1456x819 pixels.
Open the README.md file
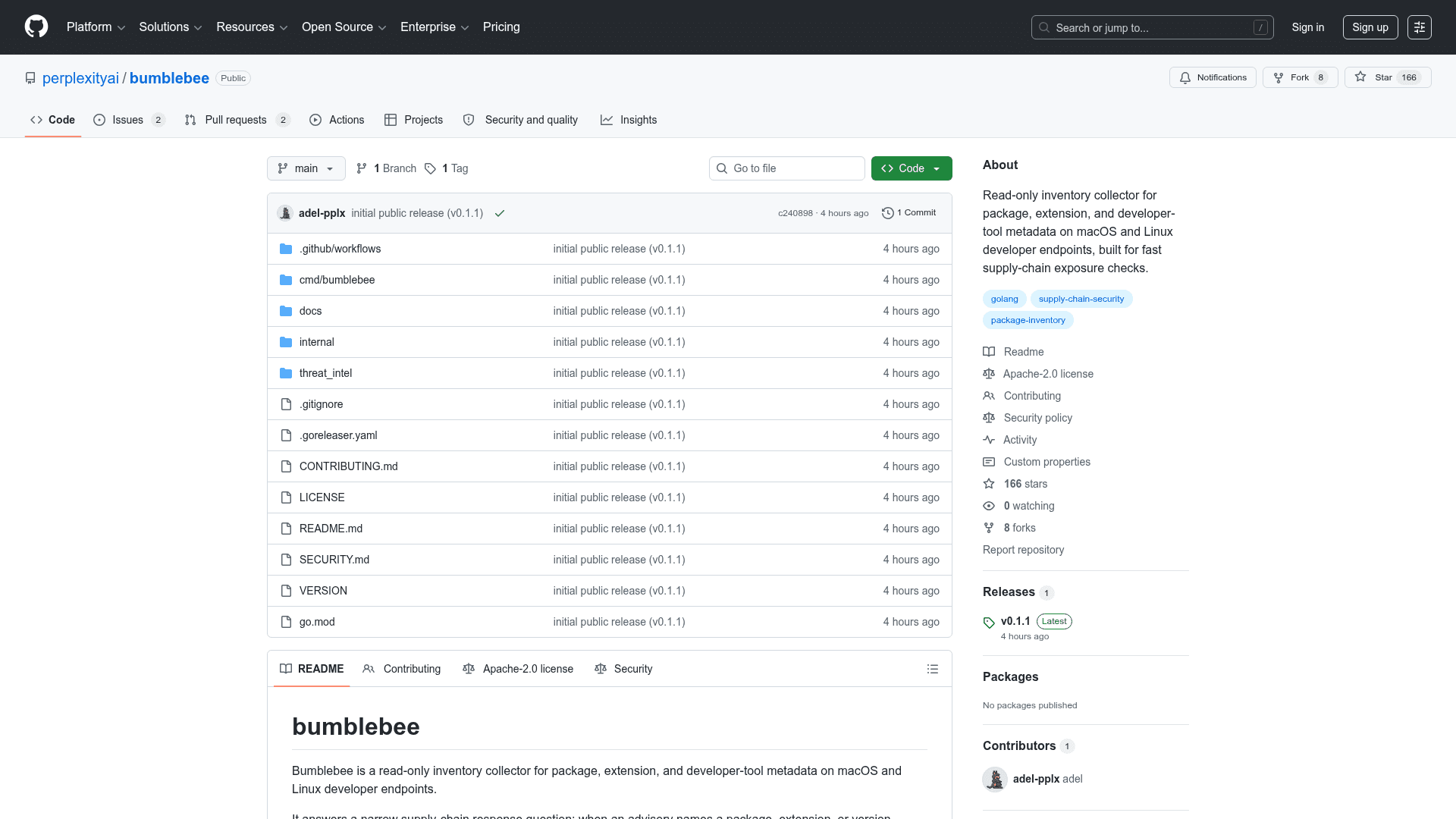click(331, 529)
